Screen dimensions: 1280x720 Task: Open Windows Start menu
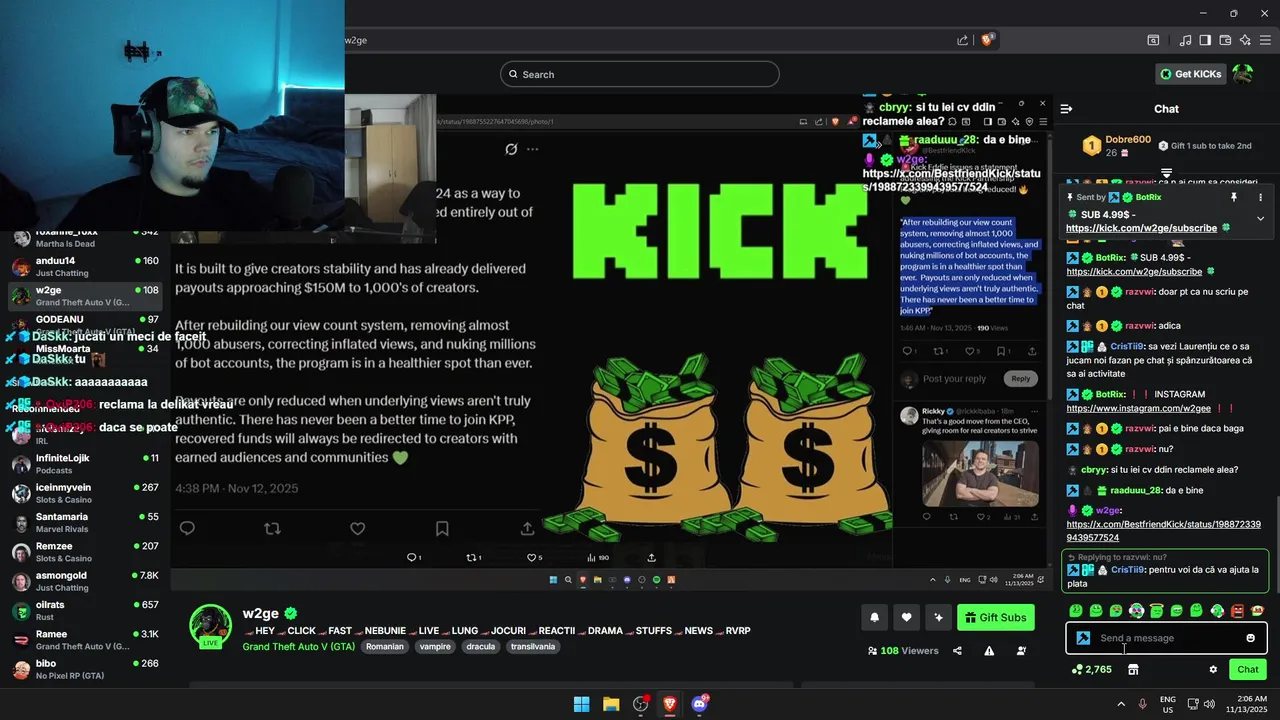(x=581, y=704)
